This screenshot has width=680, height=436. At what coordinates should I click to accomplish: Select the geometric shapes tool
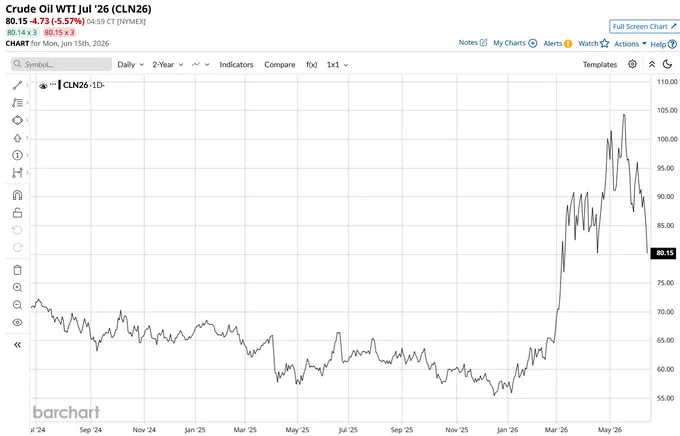pyautogui.click(x=17, y=120)
